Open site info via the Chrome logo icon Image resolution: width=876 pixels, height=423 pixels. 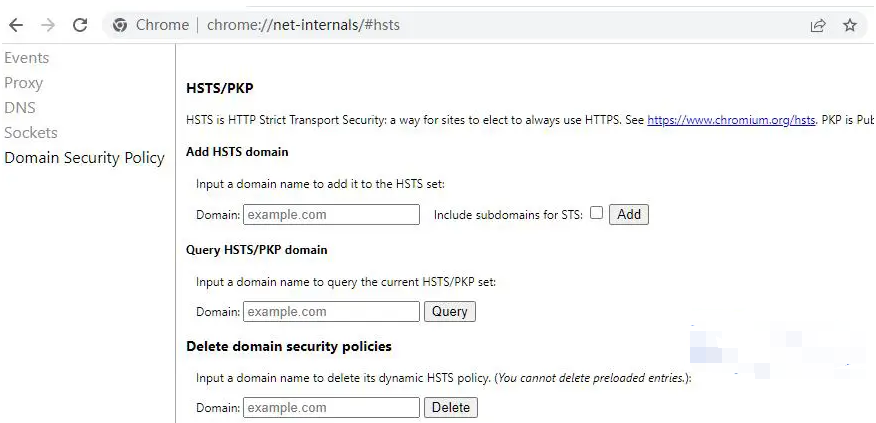click(x=120, y=25)
